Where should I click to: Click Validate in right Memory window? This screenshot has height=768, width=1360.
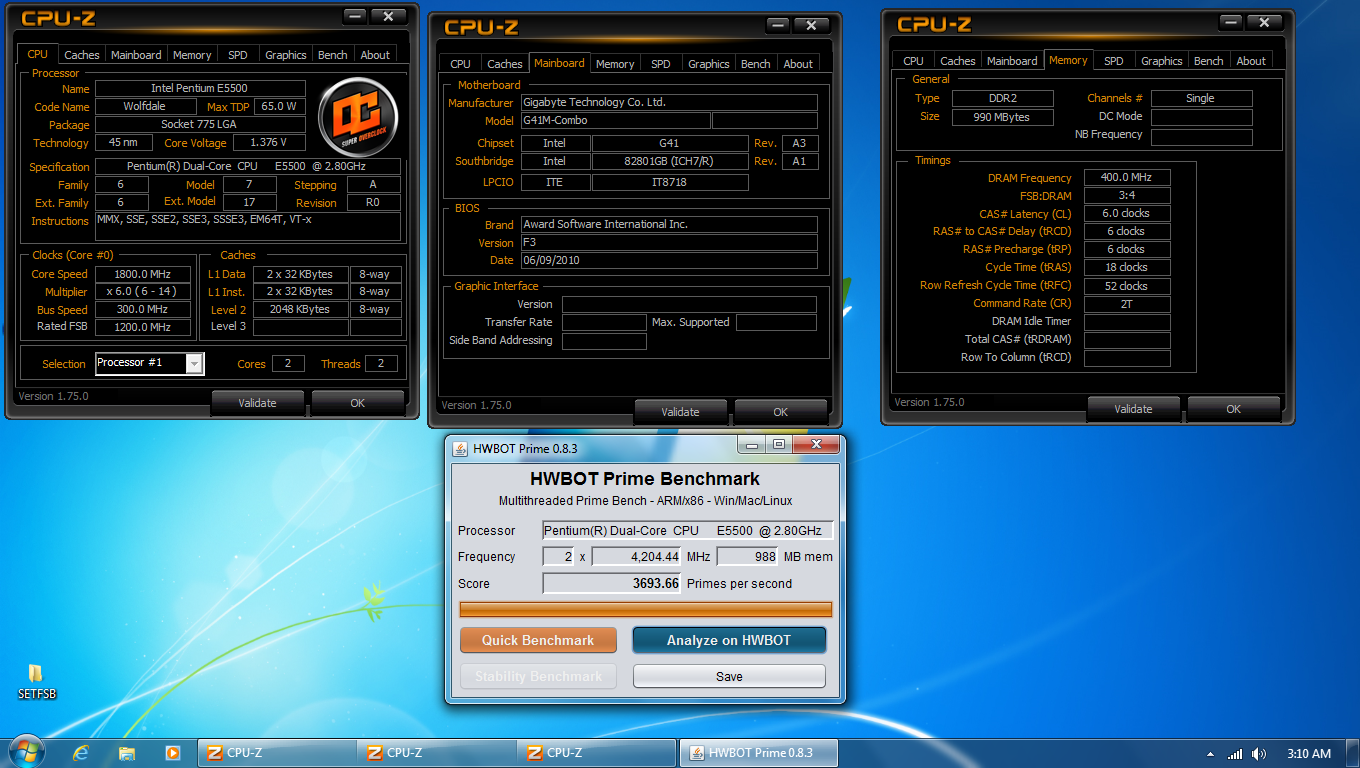(x=1133, y=409)
